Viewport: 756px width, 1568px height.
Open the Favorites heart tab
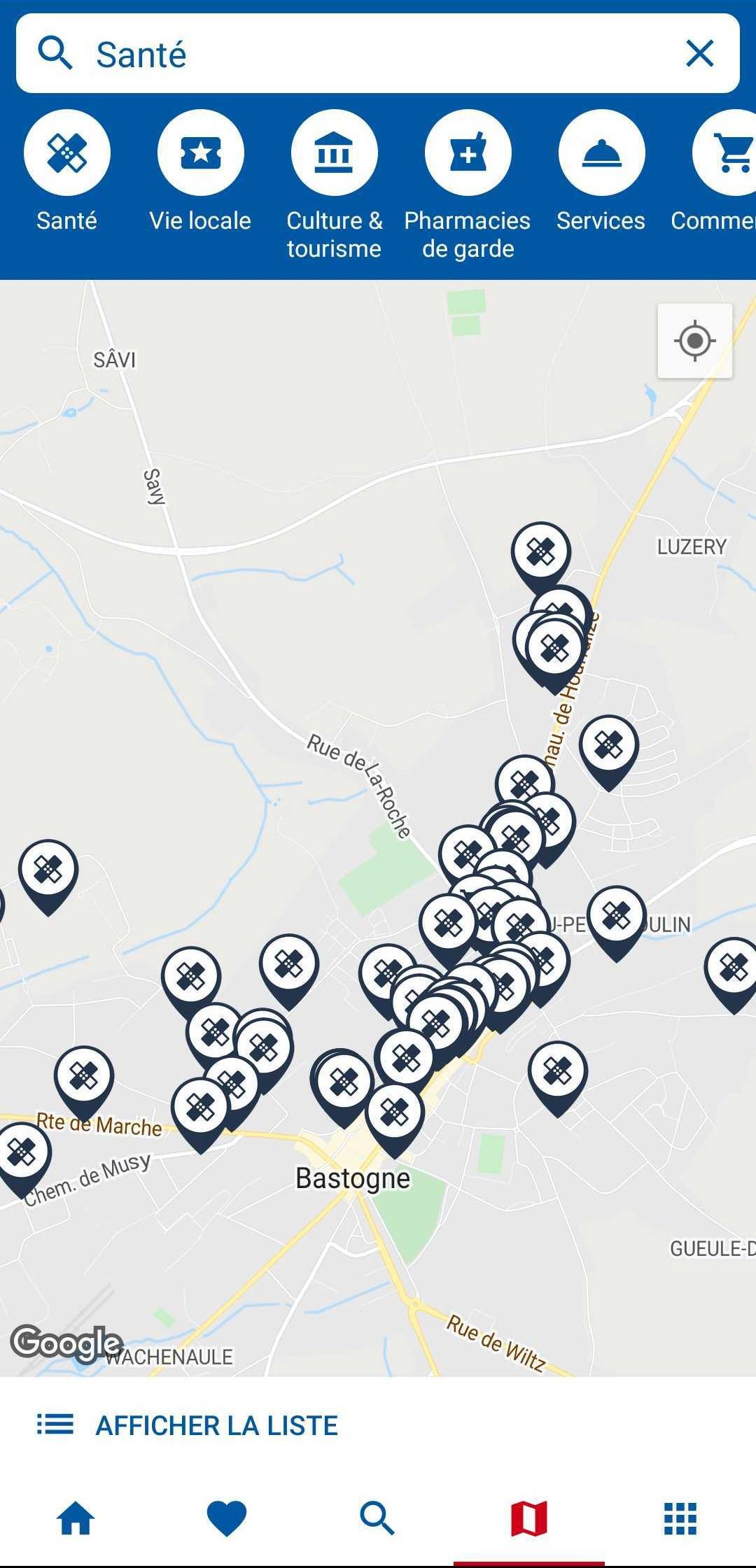click(227, 1518)
